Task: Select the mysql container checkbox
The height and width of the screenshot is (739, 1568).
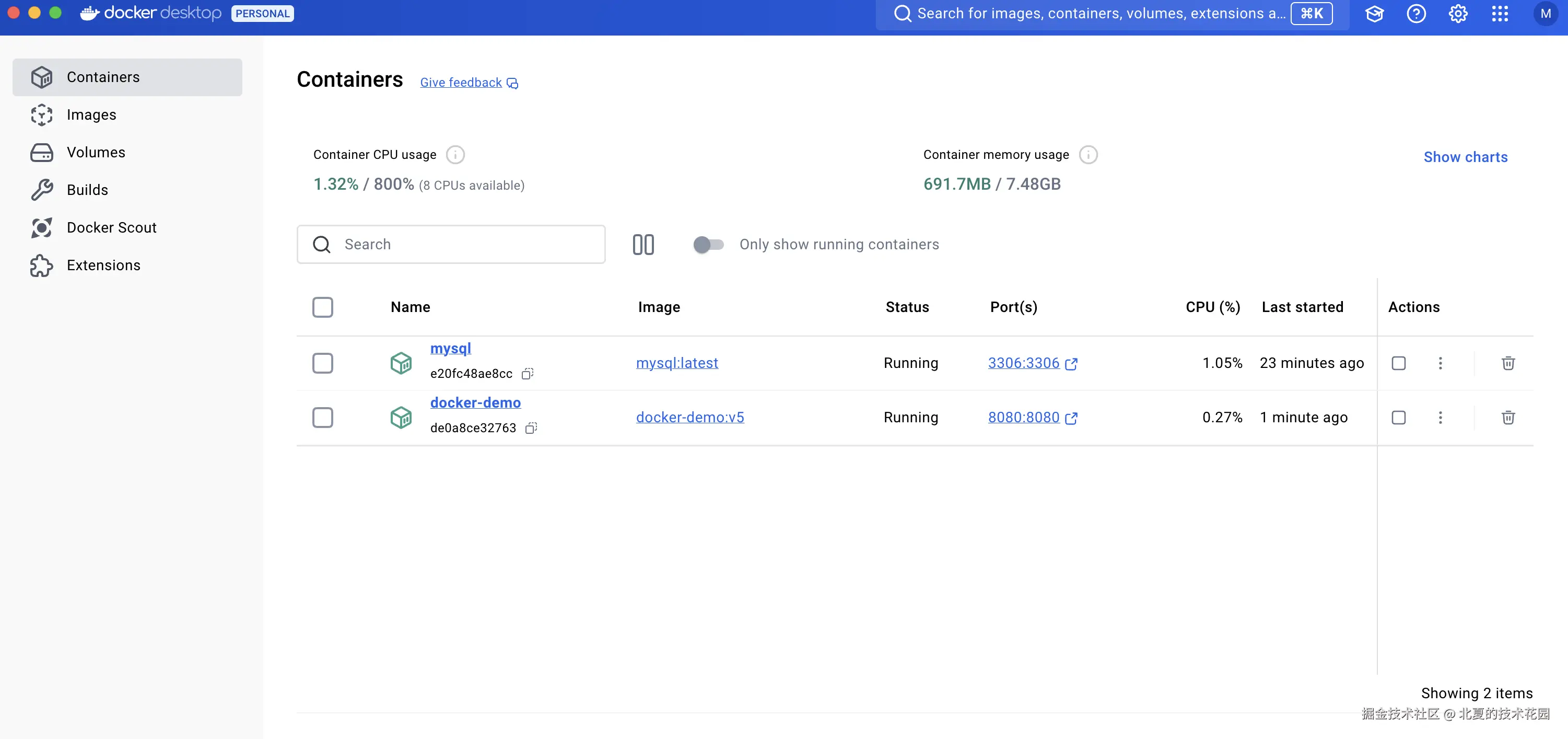Action: click(323, 363)
